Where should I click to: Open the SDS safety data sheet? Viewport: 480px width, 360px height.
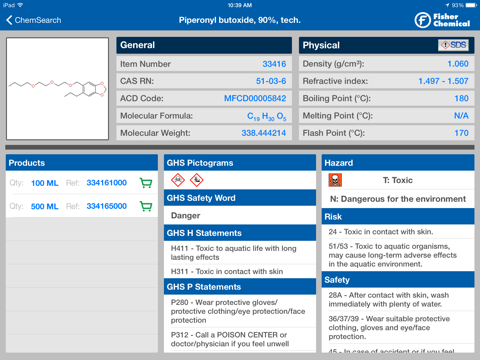(453, 45)
